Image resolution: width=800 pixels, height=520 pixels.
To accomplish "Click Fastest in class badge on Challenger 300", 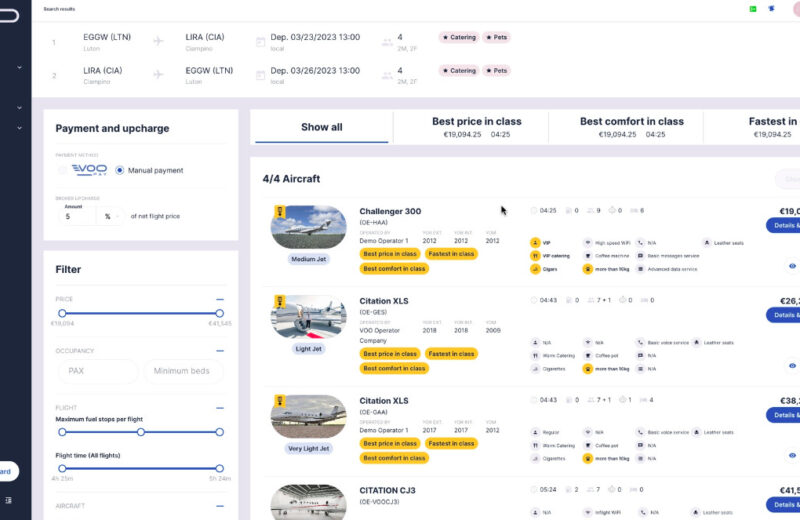I will pyautogui.click(x=451, y=254).
